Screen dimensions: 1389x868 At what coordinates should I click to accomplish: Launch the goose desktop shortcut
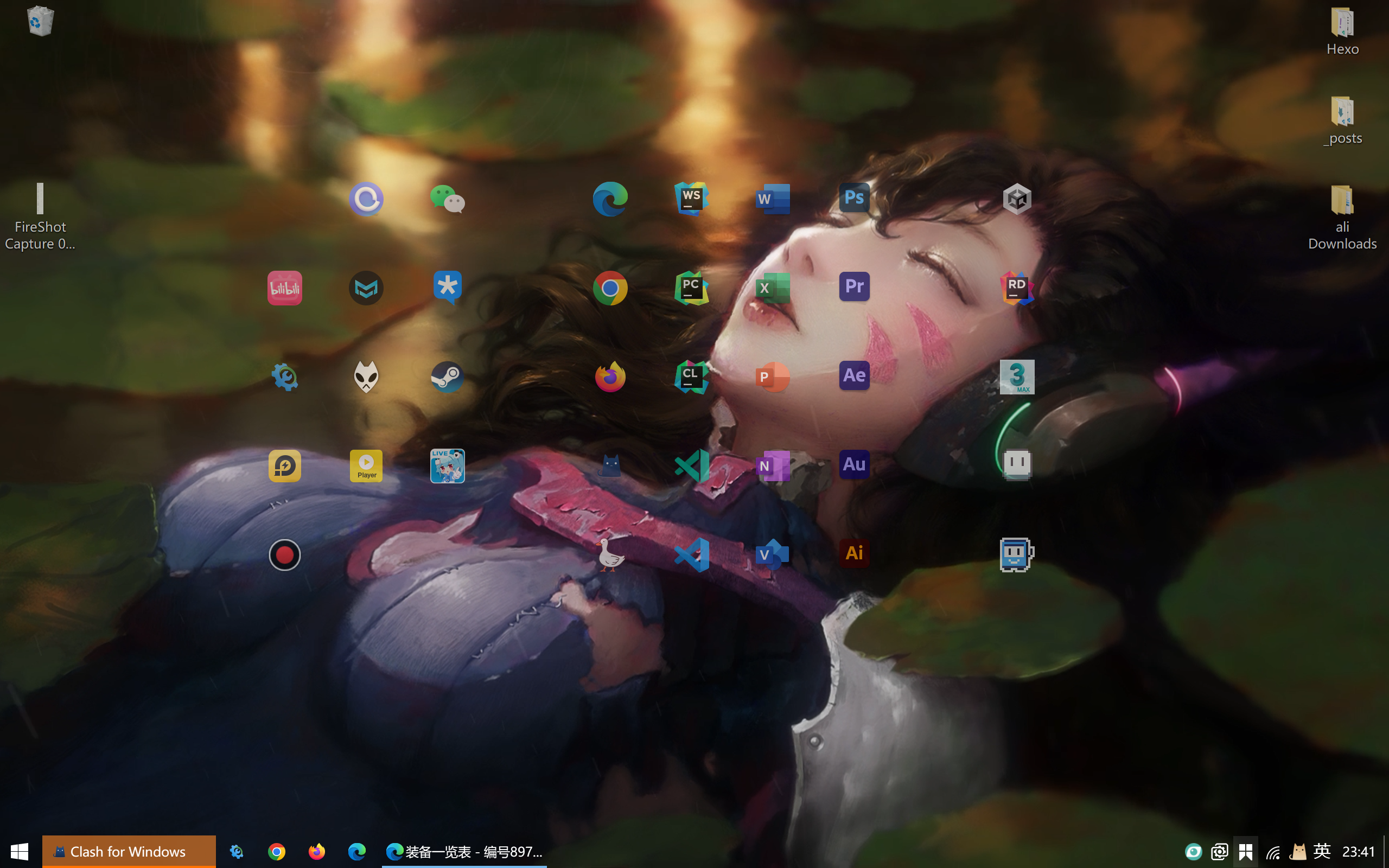click(610, 554)
